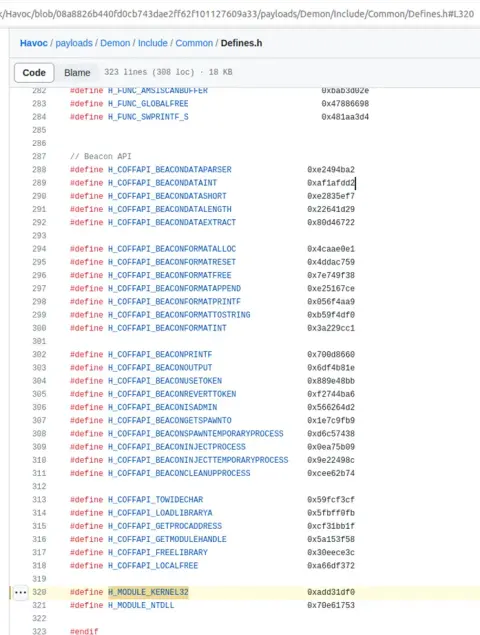Image resolution: width=480 pixels, height=635 pixels.
Task: Switch to the Blame view tab
Action: (77, 72)
